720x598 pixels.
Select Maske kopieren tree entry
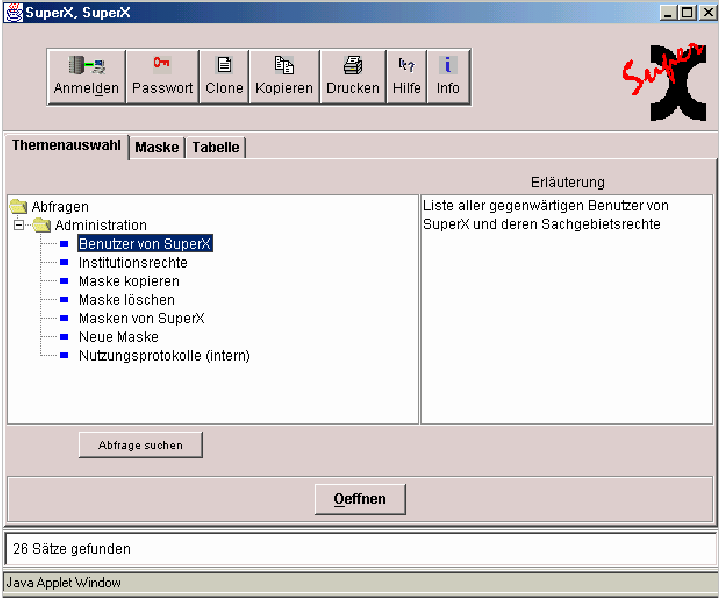(129, 281)
